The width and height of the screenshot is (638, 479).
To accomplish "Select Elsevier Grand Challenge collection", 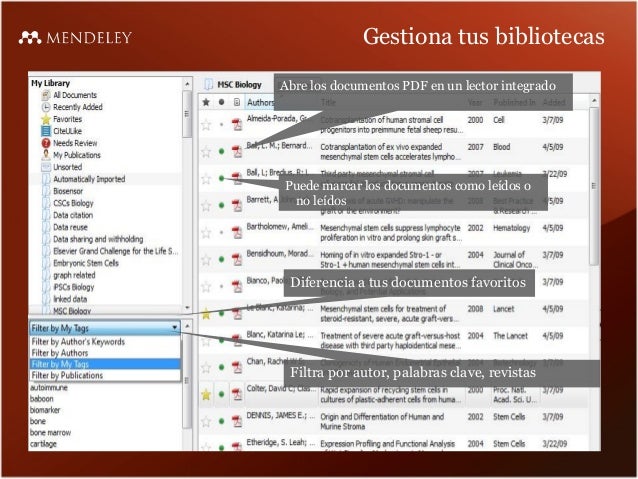I will [116, 251].
